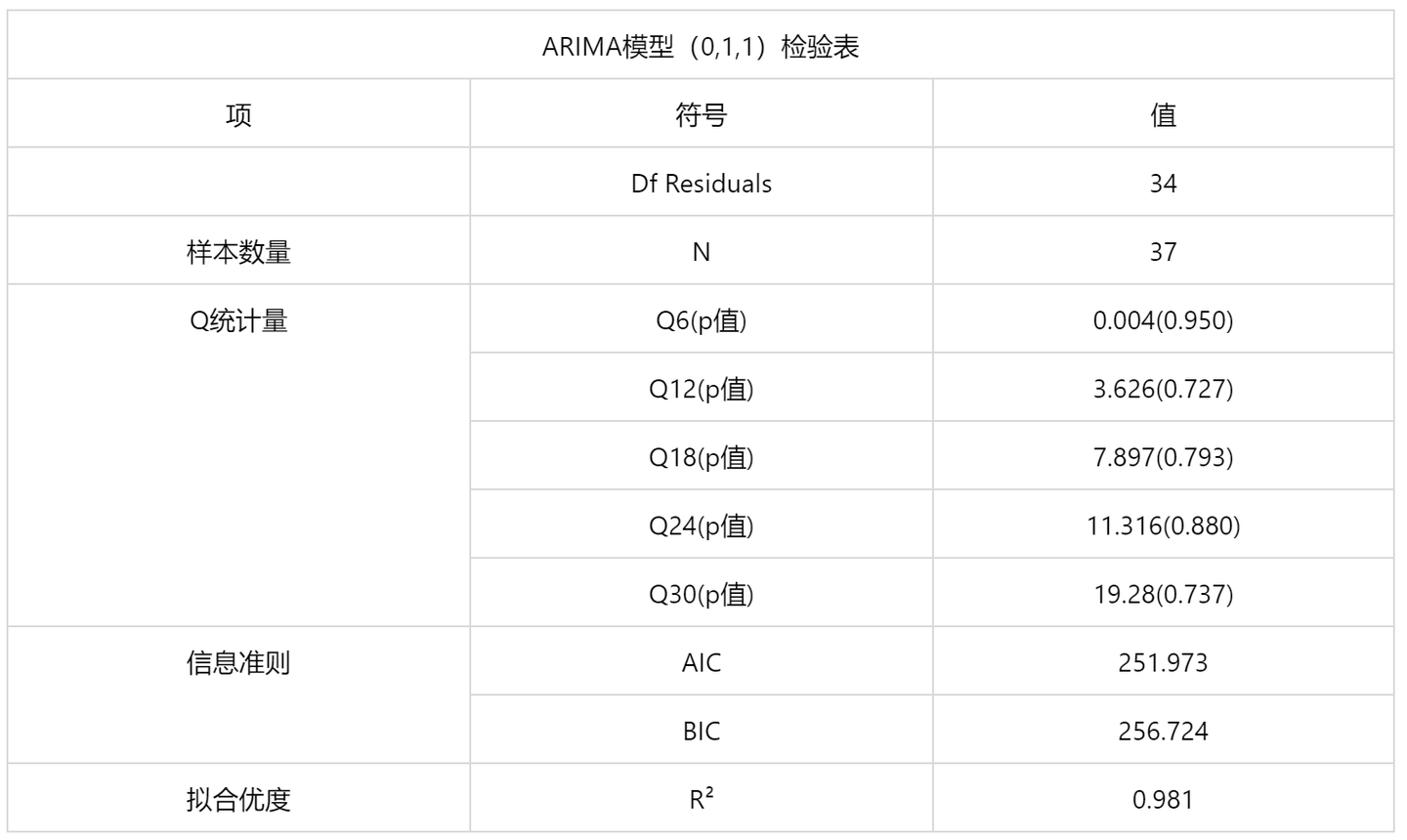Image resolution: width=1407 pixels, height=840 pixels.
Task: Select the 信息准则 row label
Action: (238, 662)
